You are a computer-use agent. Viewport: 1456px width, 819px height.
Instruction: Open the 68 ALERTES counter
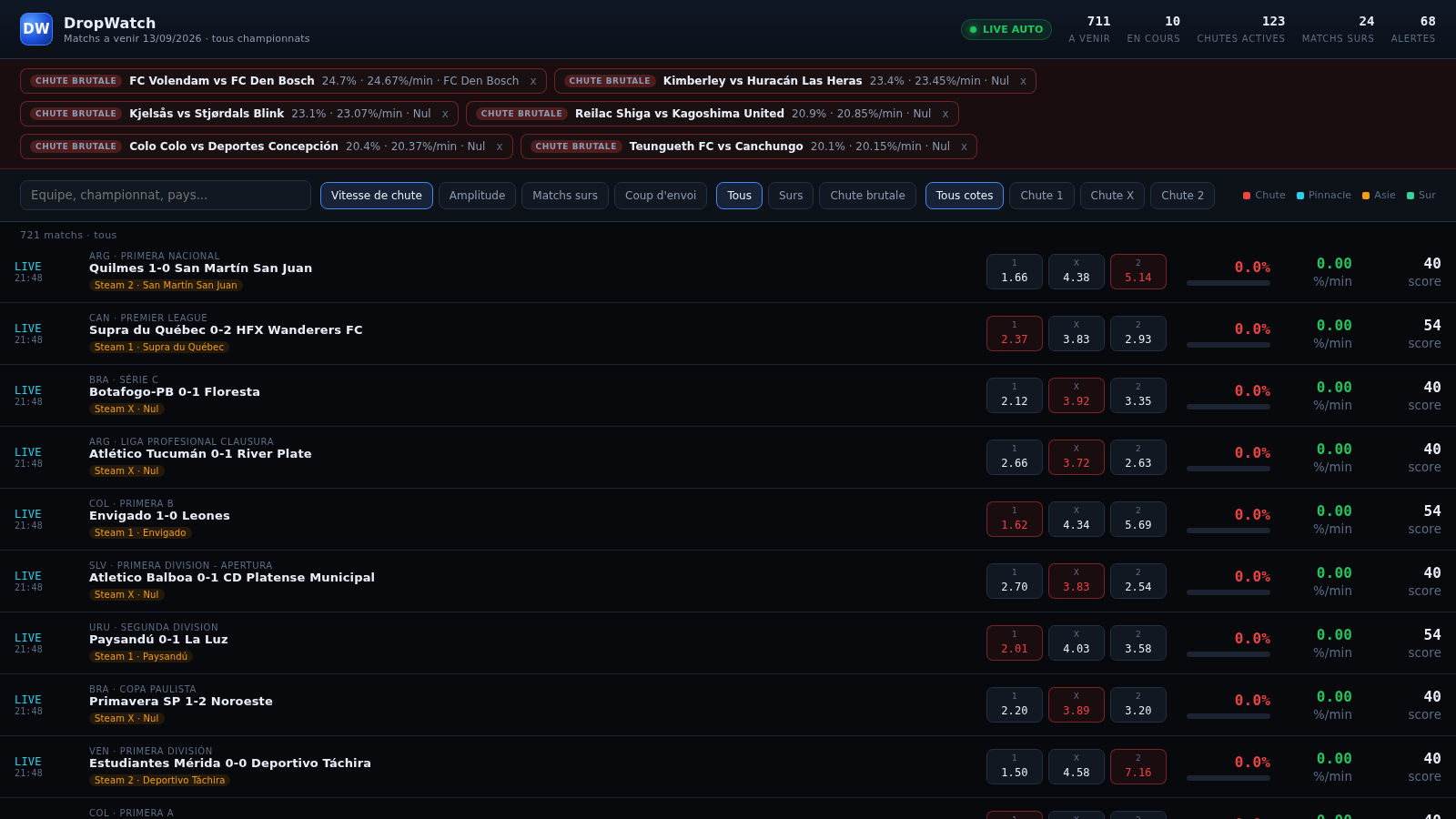[1412, 29]
